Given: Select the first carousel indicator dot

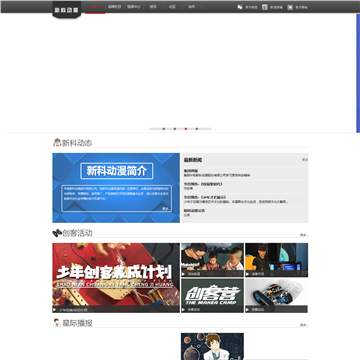Looking at the screenshot, I should (x=164, y=129).
